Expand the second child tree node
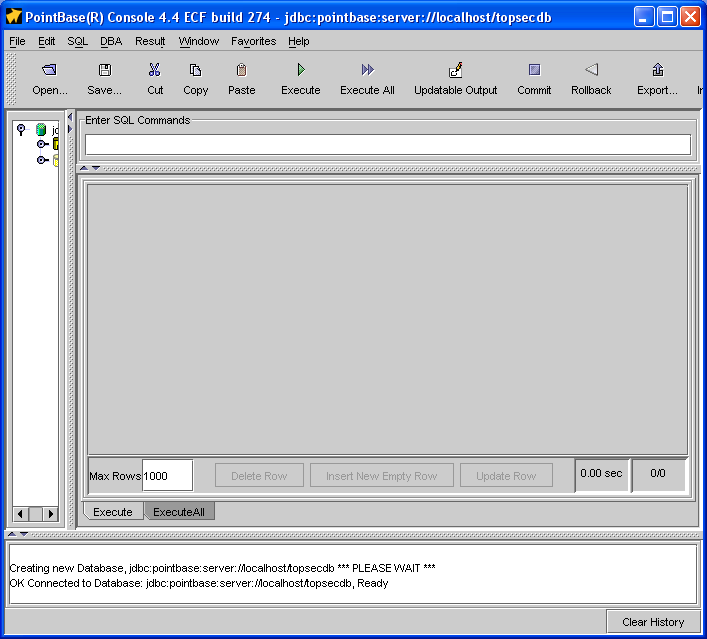This screenshot has width=707, height=639. point(42,160)
